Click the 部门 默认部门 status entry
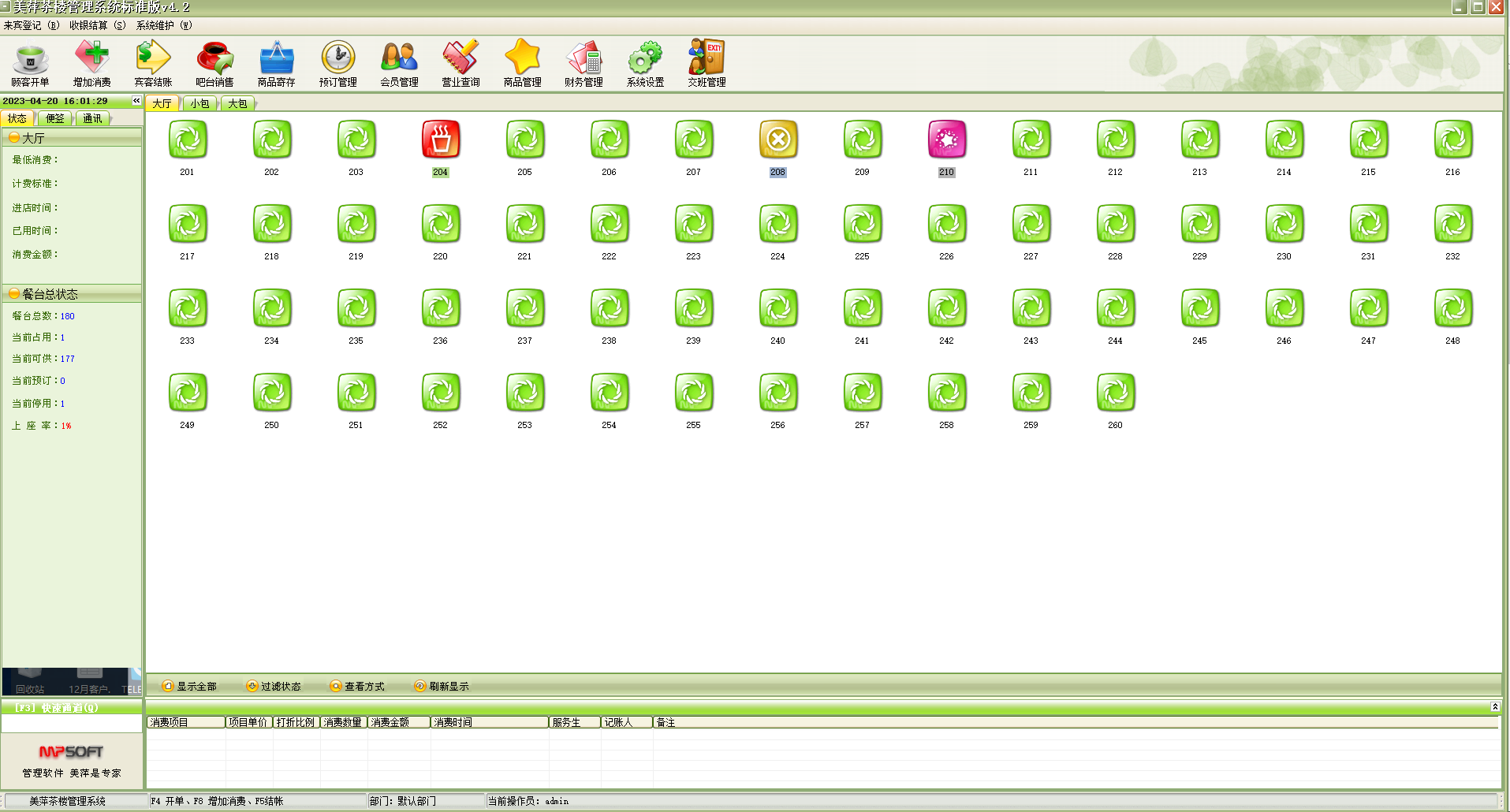 [403, 801]
